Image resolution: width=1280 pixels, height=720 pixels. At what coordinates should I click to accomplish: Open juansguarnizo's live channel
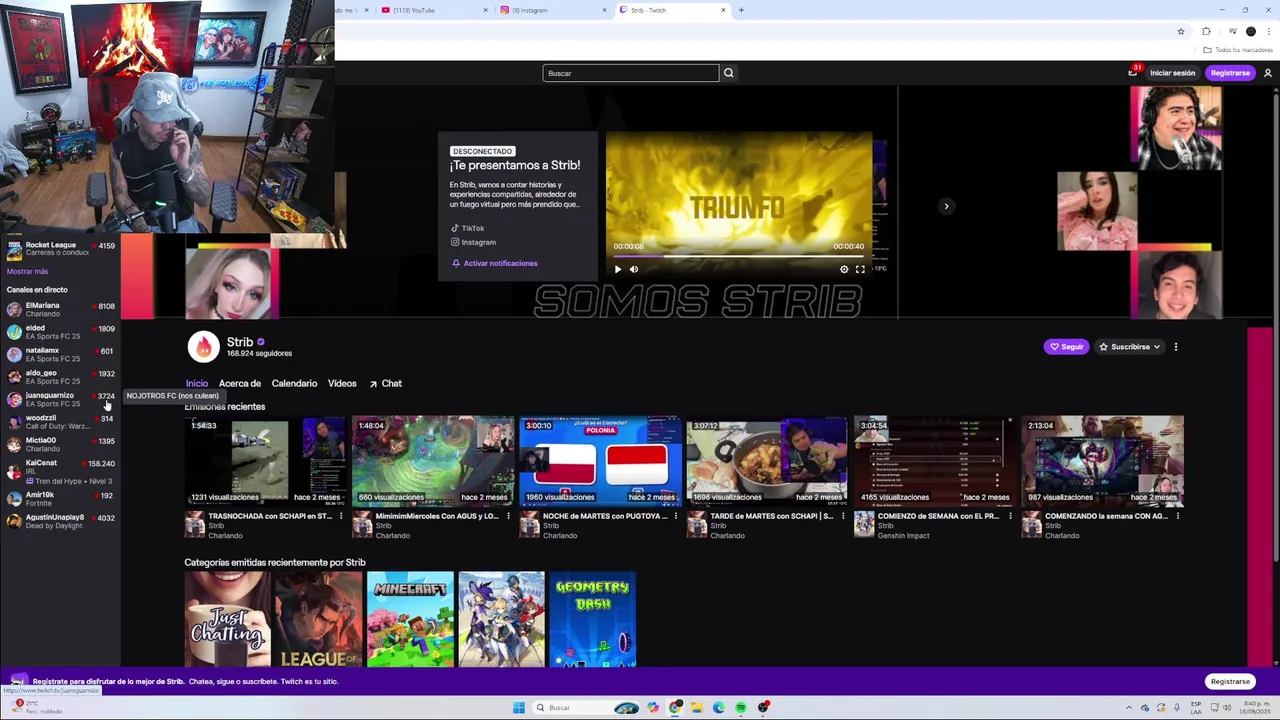click(x=60, y=399)
